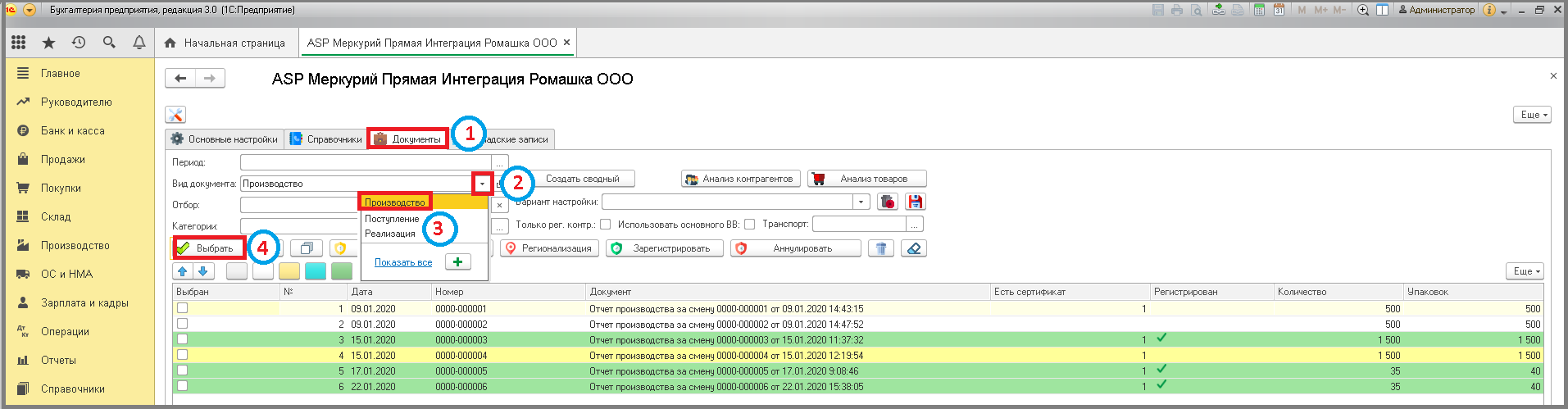Screen dimensions: 1568x409
Task: Click inside the Период input field
Action: tap(366, 162)
